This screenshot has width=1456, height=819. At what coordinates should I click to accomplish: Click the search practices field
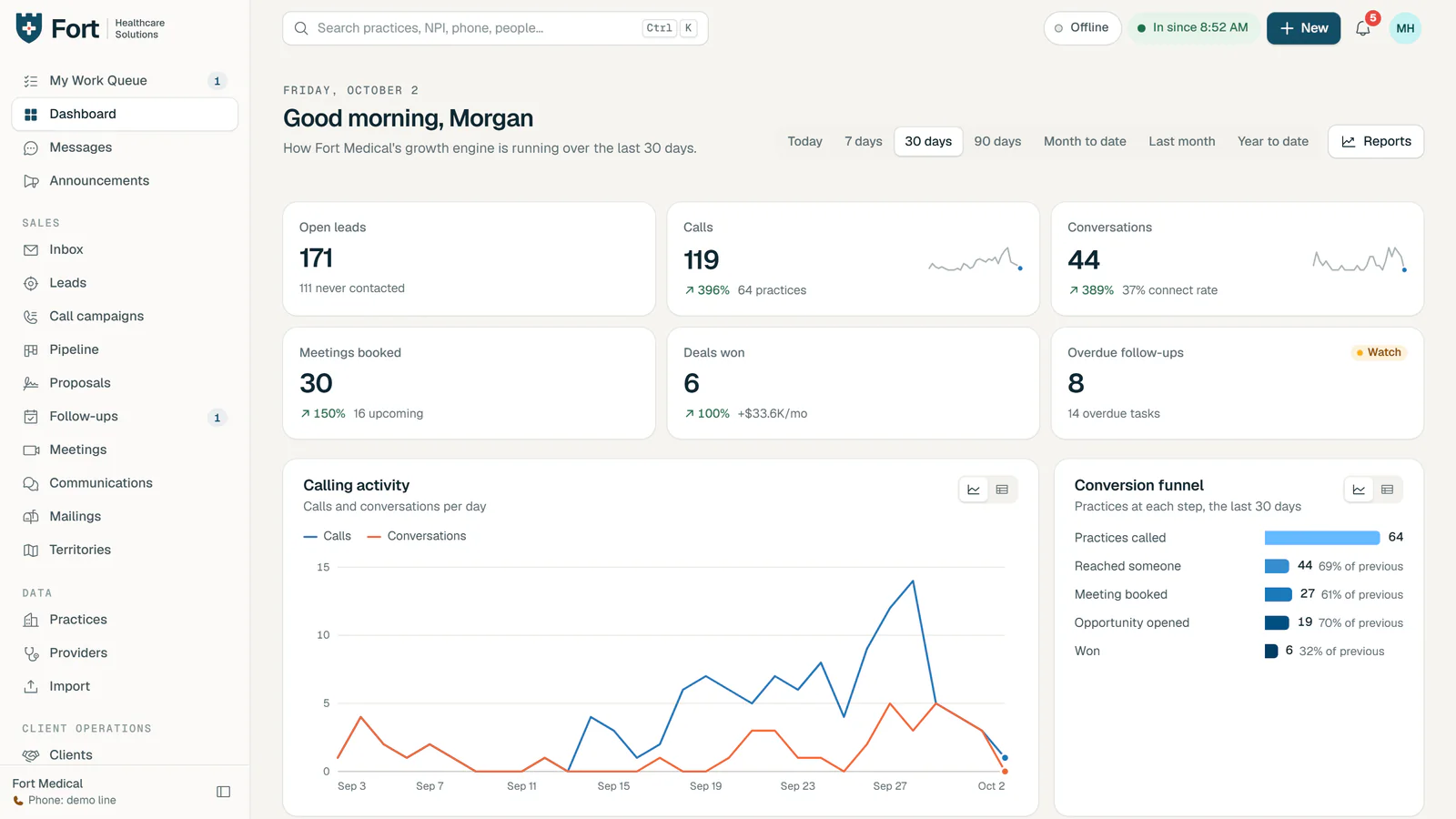point(495,28)
